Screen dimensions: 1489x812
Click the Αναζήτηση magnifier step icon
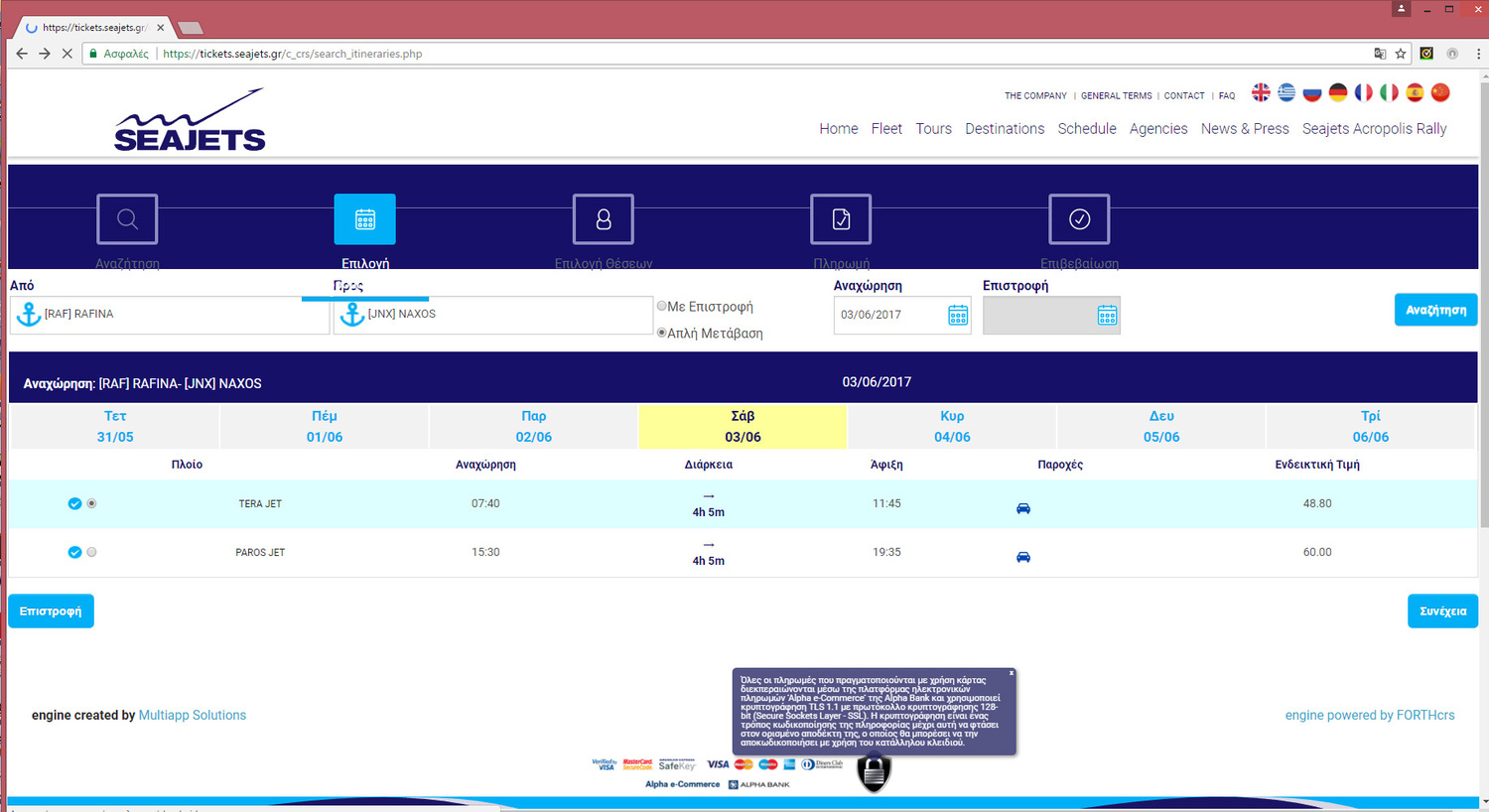pos(127,219)
